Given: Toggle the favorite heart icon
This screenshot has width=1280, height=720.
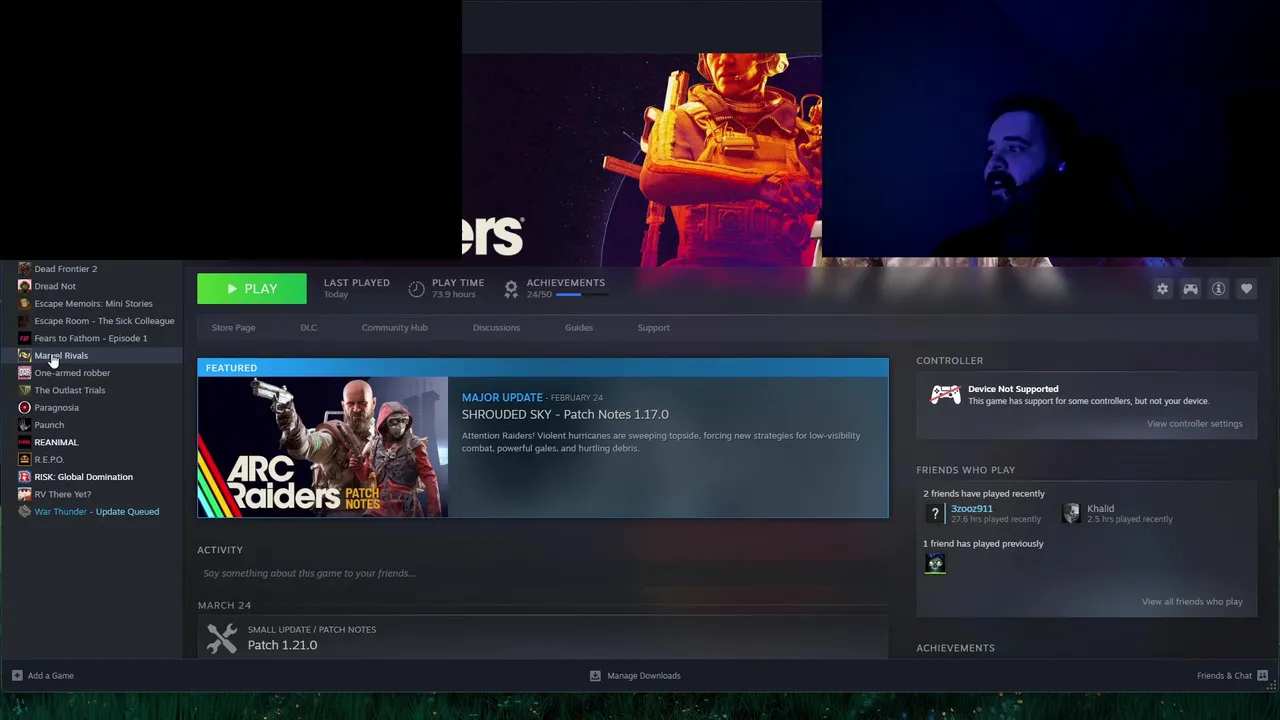Looking at the screenshot, I should click(x=1246, y=289).
